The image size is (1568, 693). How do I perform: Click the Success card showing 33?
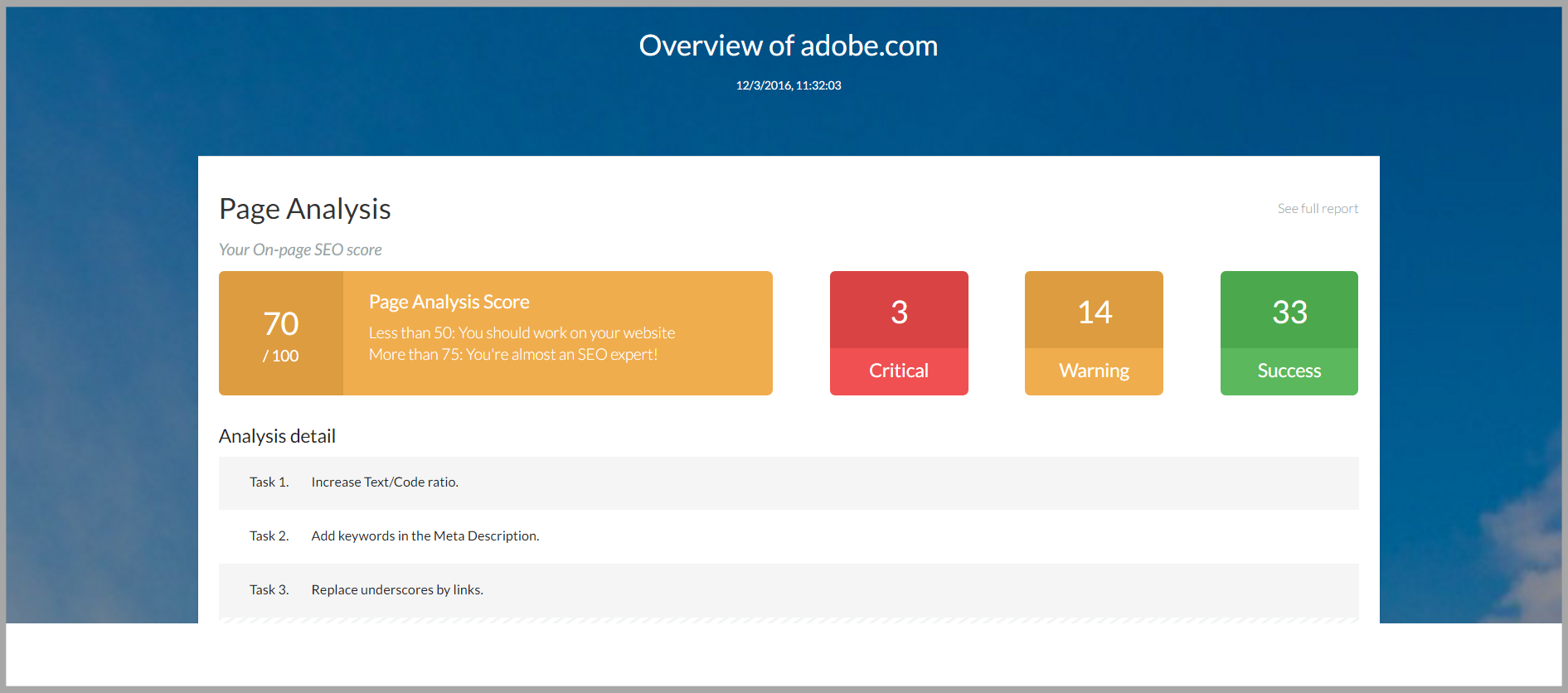(x=1289, y=333)
